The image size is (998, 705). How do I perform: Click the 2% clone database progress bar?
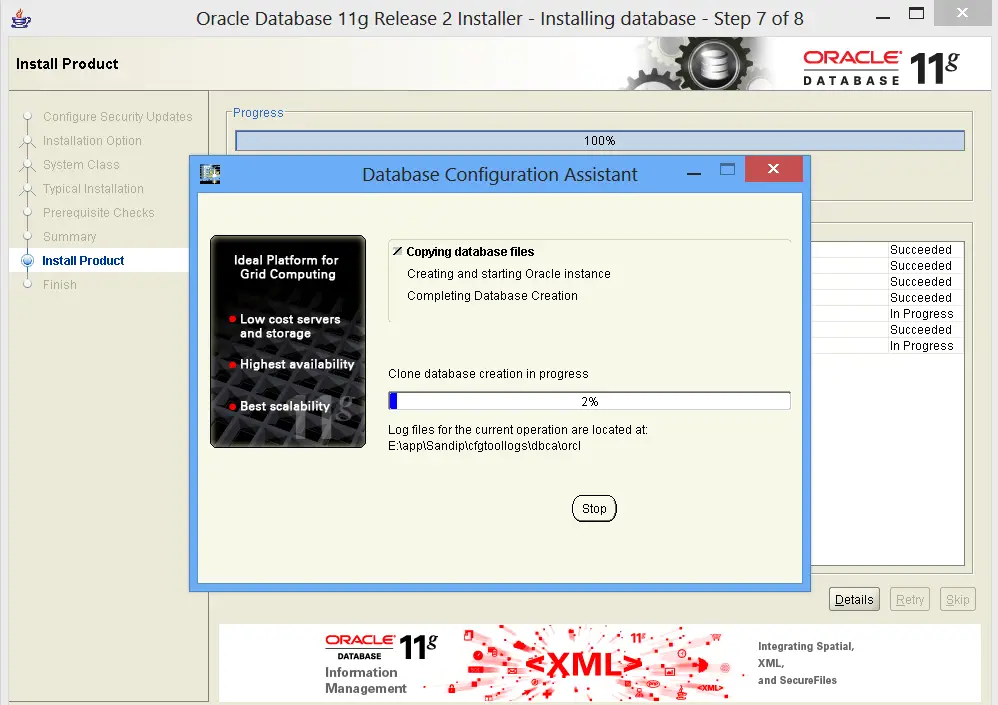589,401
